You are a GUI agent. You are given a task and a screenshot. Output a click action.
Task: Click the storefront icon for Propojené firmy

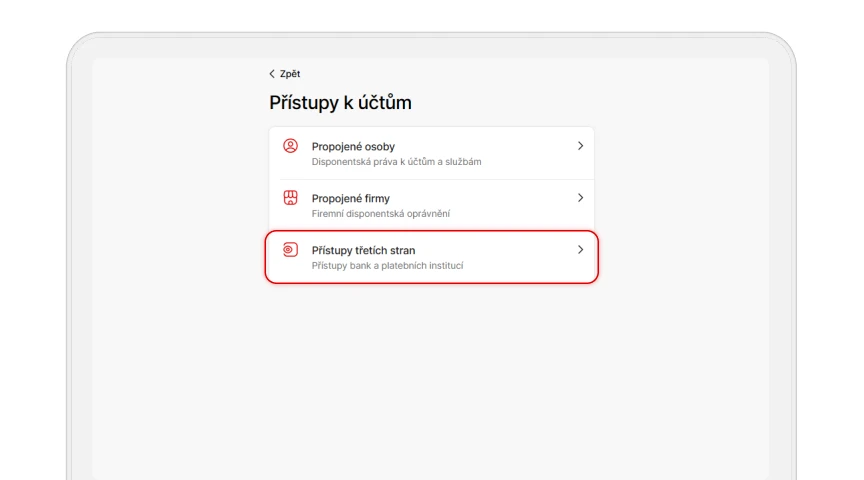pos(290,198)
